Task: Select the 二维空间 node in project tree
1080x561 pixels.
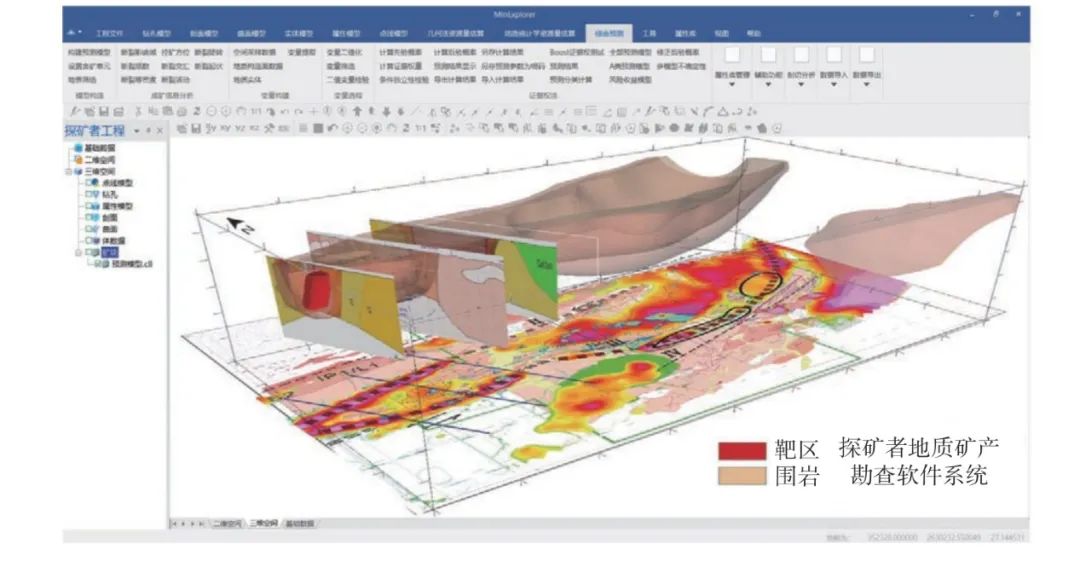Action: (x=100, y=160)
